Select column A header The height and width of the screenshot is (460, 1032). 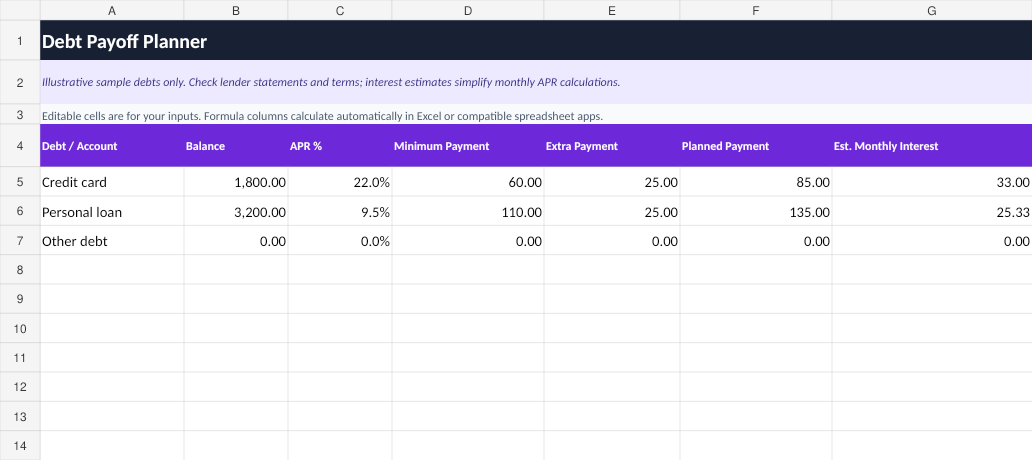pyautogui.click(x=112, y=11)
